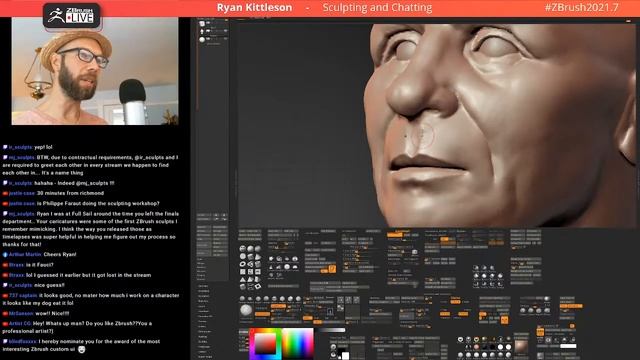Click the ZBrush LIVE logo badge

(x=72, y=16)
